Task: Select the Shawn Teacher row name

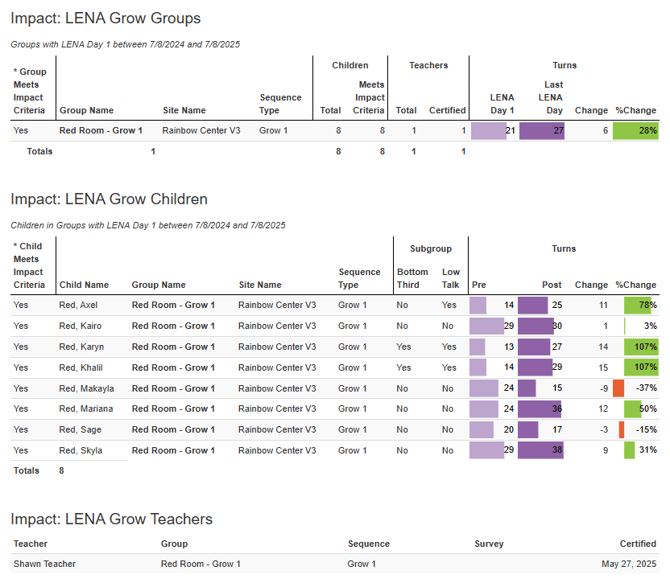Action: tap(44, 564)
